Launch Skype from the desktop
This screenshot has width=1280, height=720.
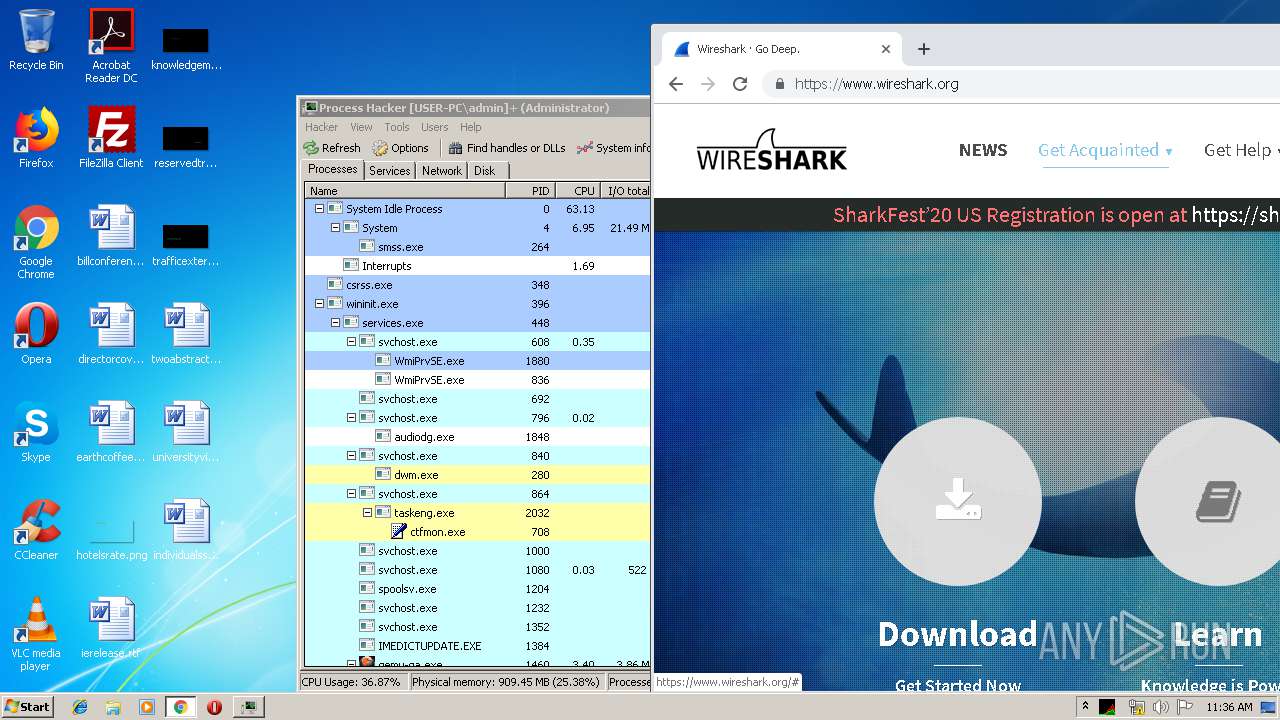36,432
